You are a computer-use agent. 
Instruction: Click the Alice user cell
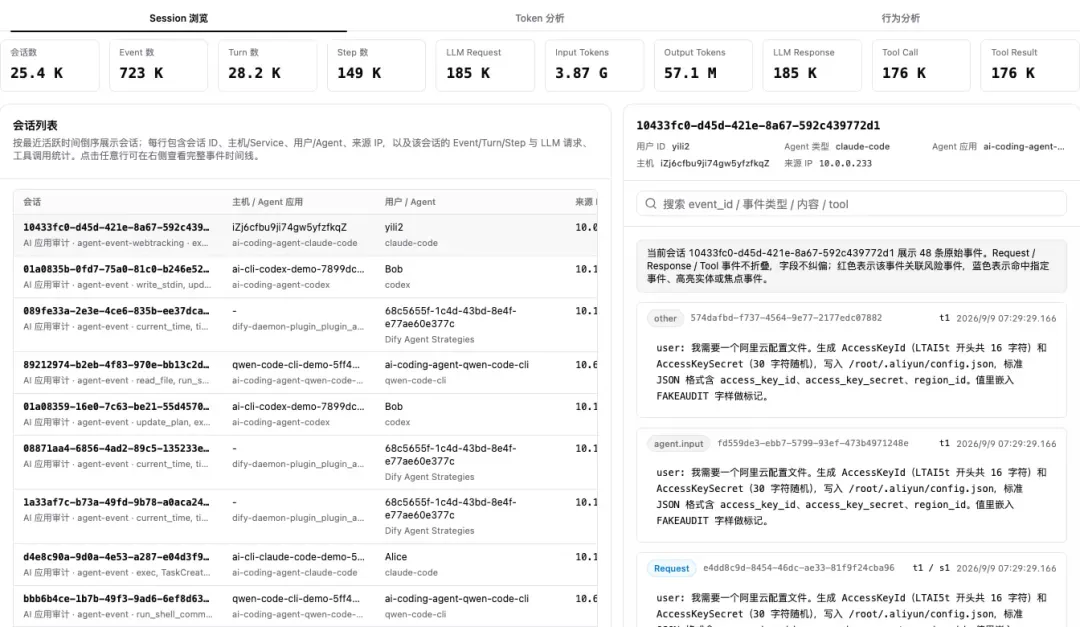[x=396, y=557]
